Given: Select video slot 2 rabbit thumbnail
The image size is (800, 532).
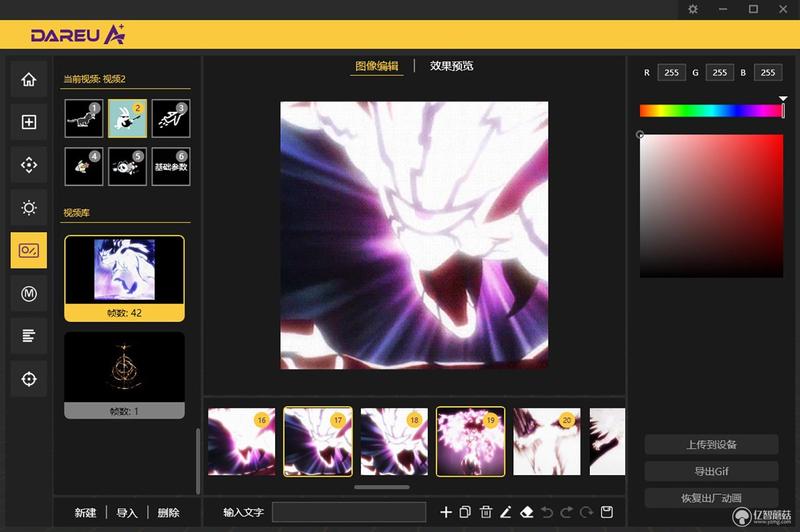Looking at the screenshot, I should click(x=128, y=118).
